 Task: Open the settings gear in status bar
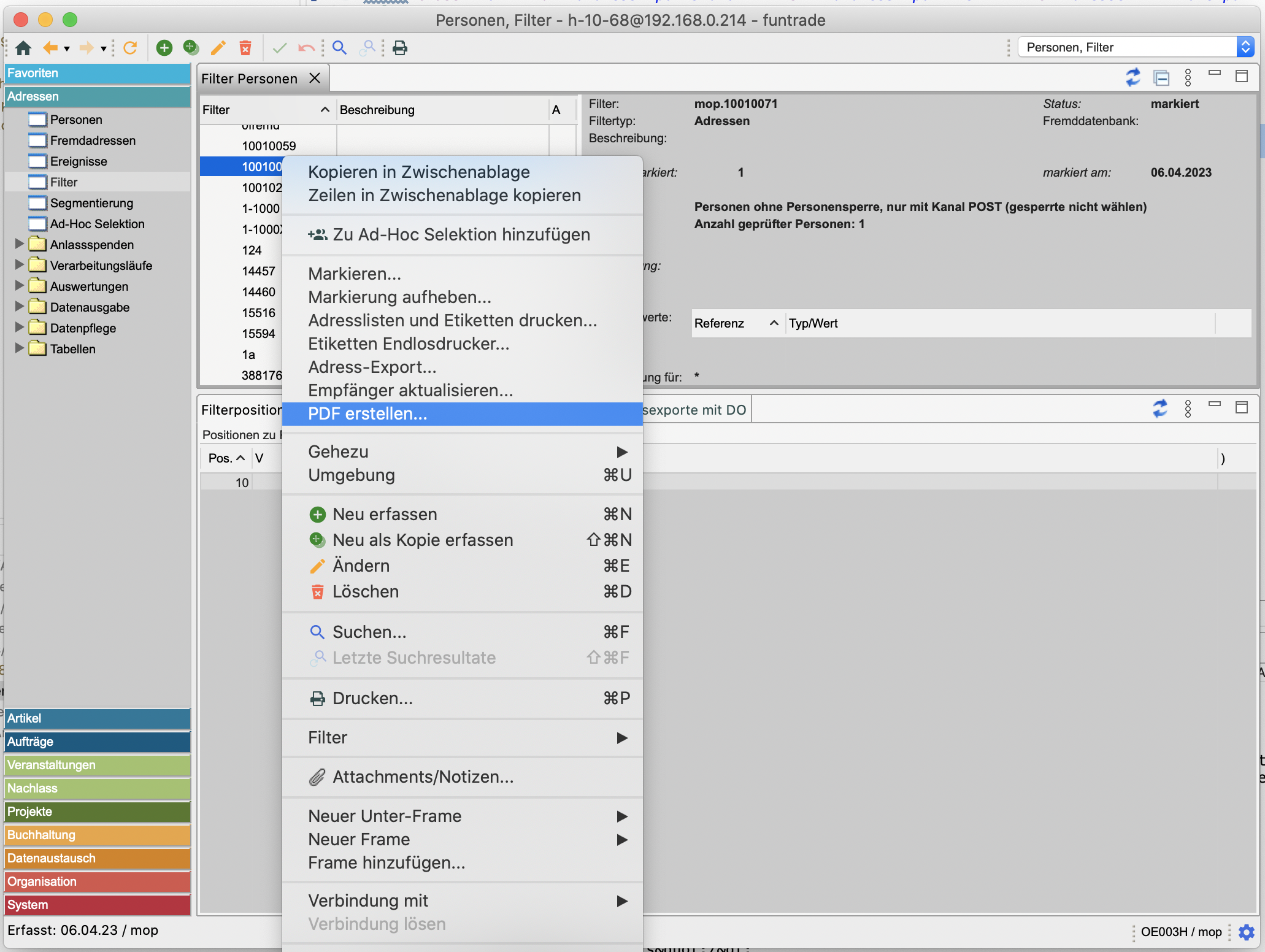tap(1247, 932)
